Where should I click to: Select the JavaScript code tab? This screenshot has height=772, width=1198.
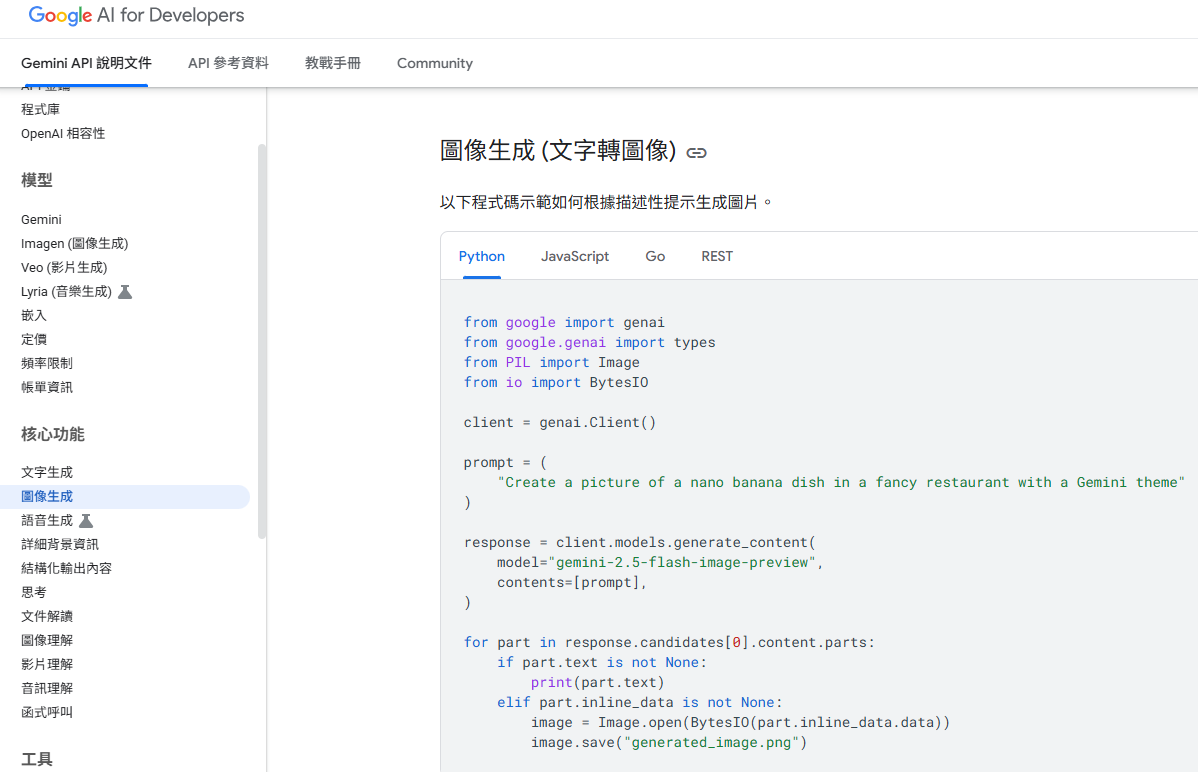click(575, 256)
